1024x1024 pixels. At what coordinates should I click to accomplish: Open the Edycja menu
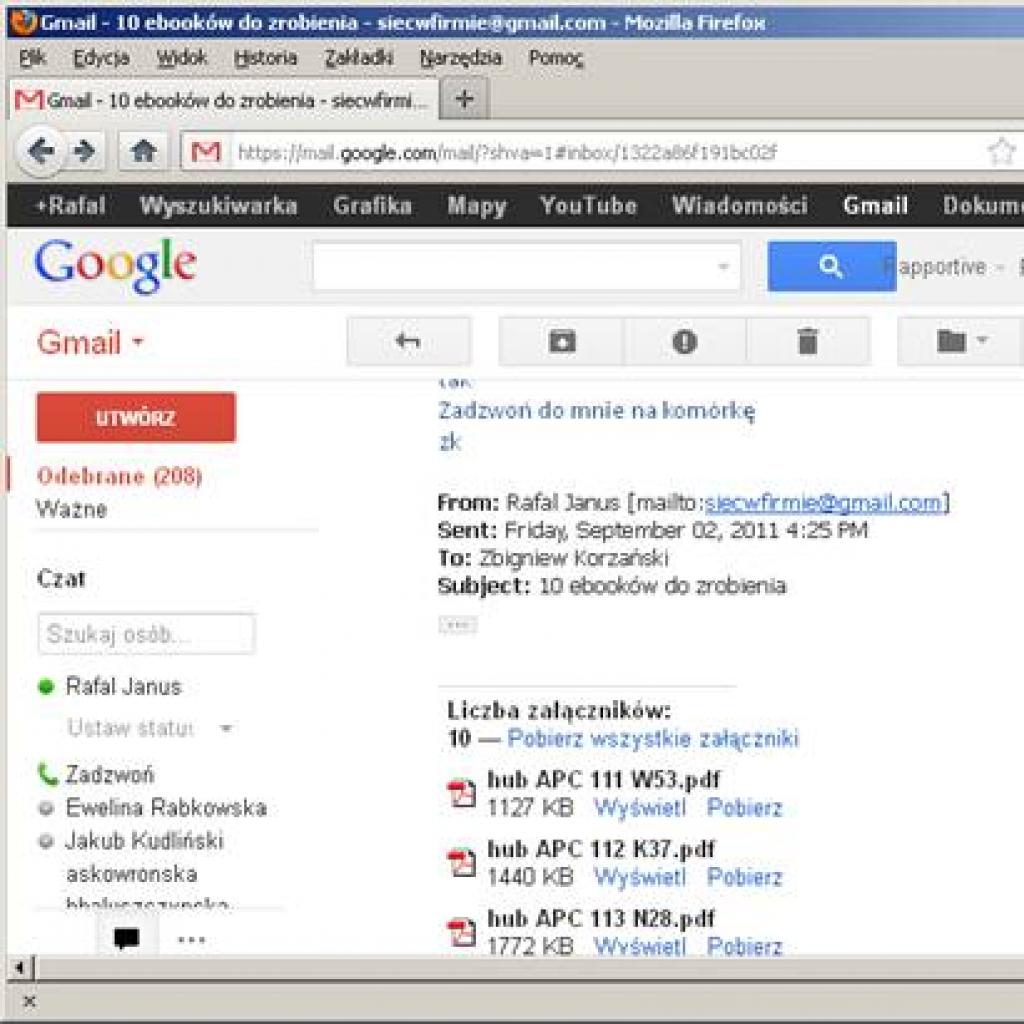coord(101,58)
